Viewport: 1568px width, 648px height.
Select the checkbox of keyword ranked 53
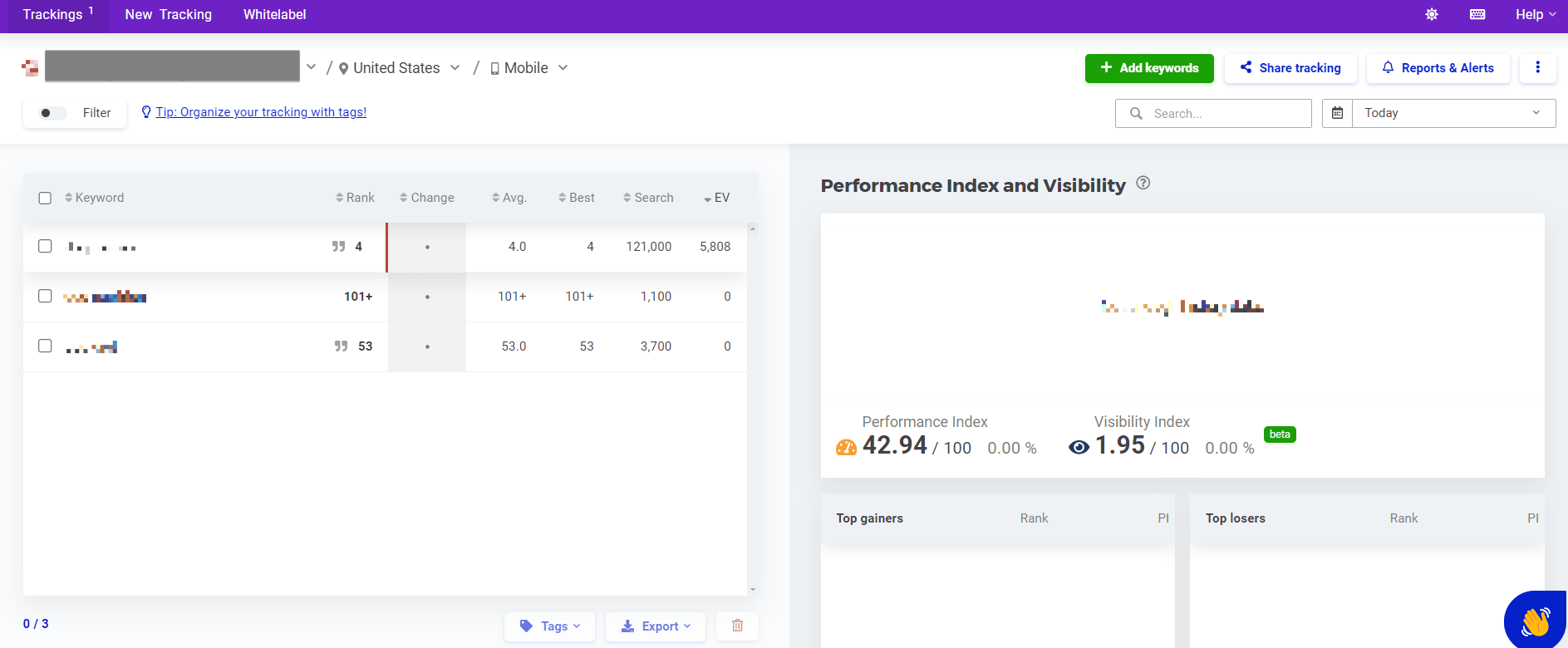coord(45,346)
